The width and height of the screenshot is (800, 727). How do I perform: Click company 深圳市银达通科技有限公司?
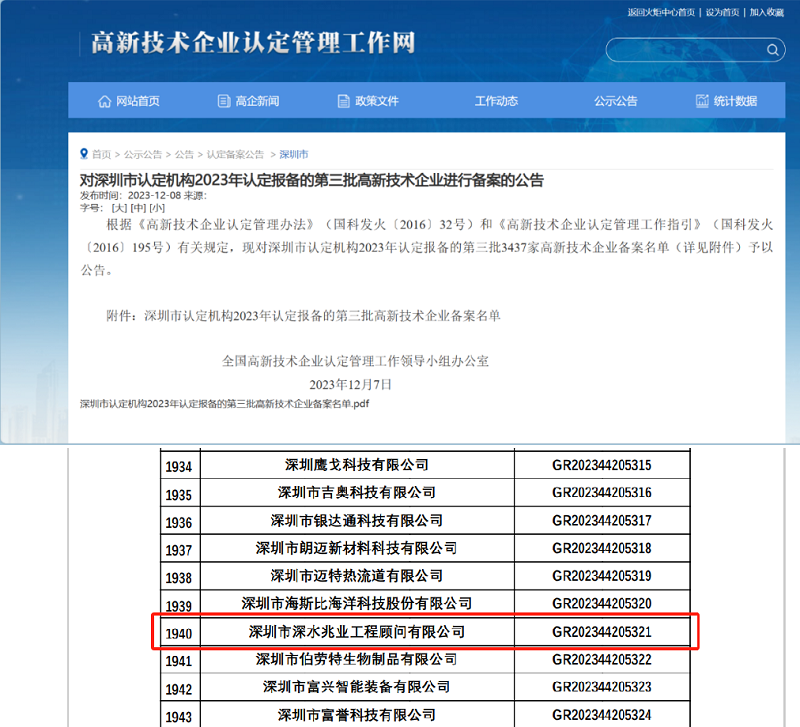point(357,520)
